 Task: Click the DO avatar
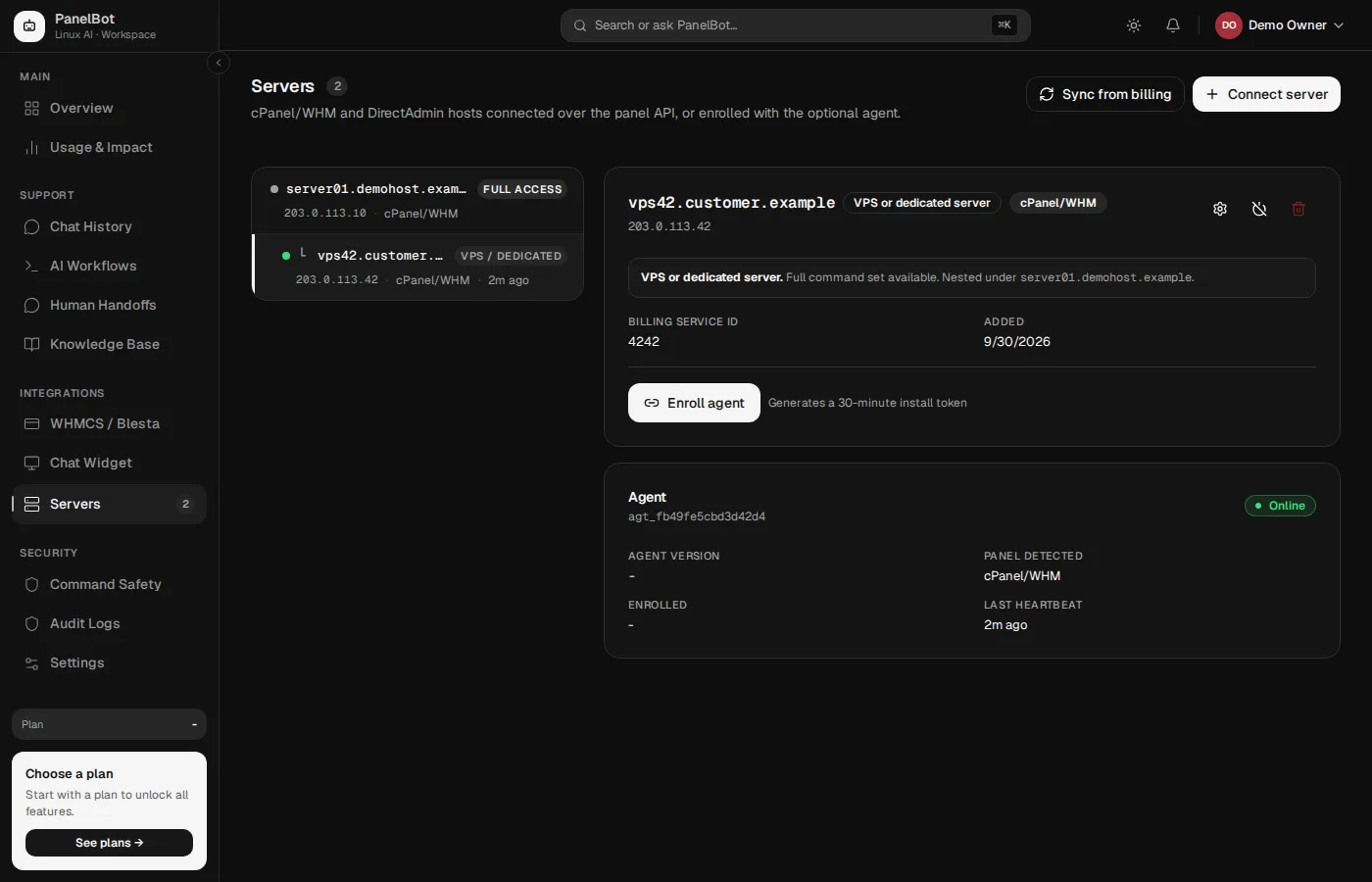(1229, 25)
